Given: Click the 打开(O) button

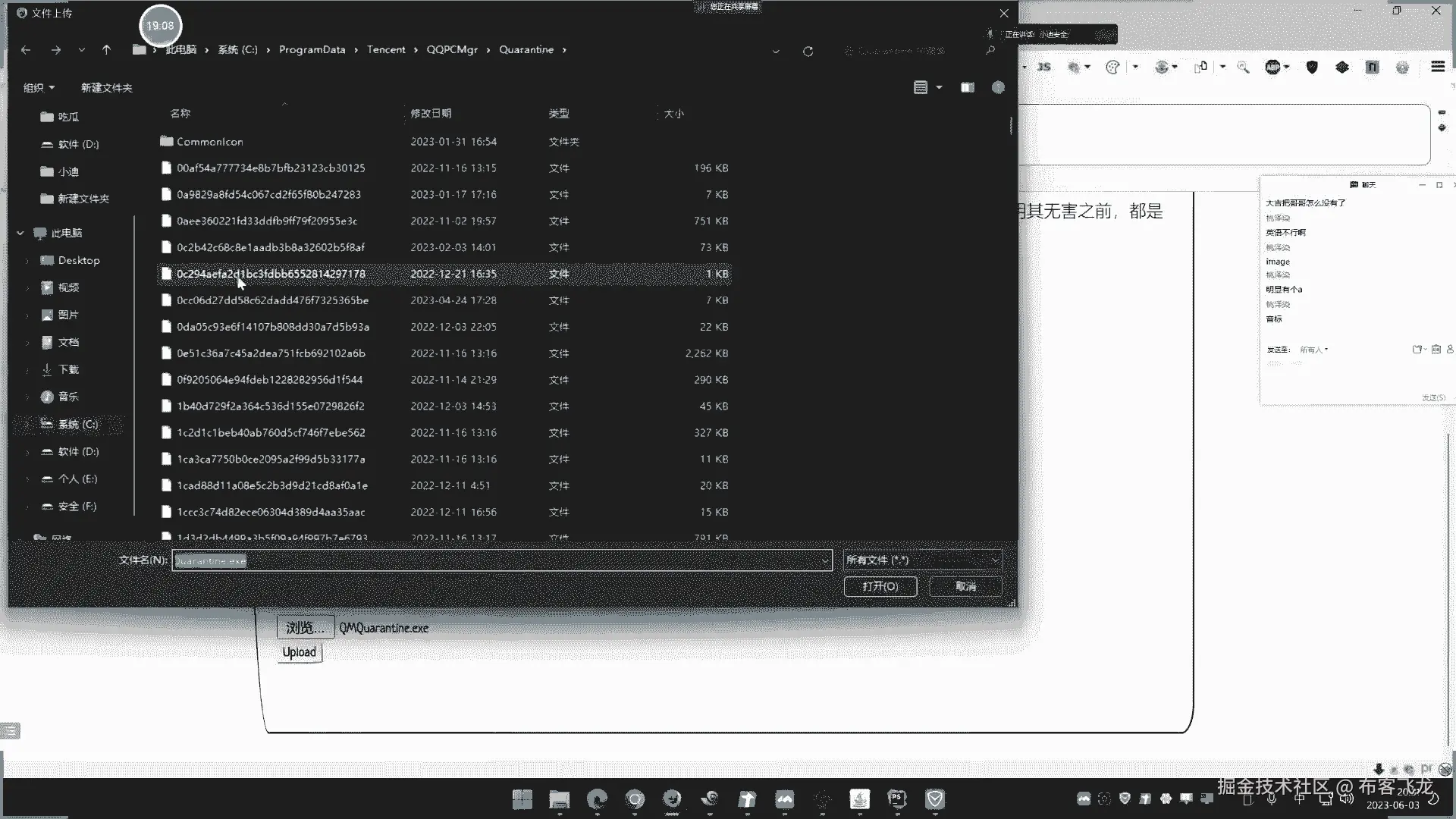Looking at the screenshot, I should pos(880,586).
